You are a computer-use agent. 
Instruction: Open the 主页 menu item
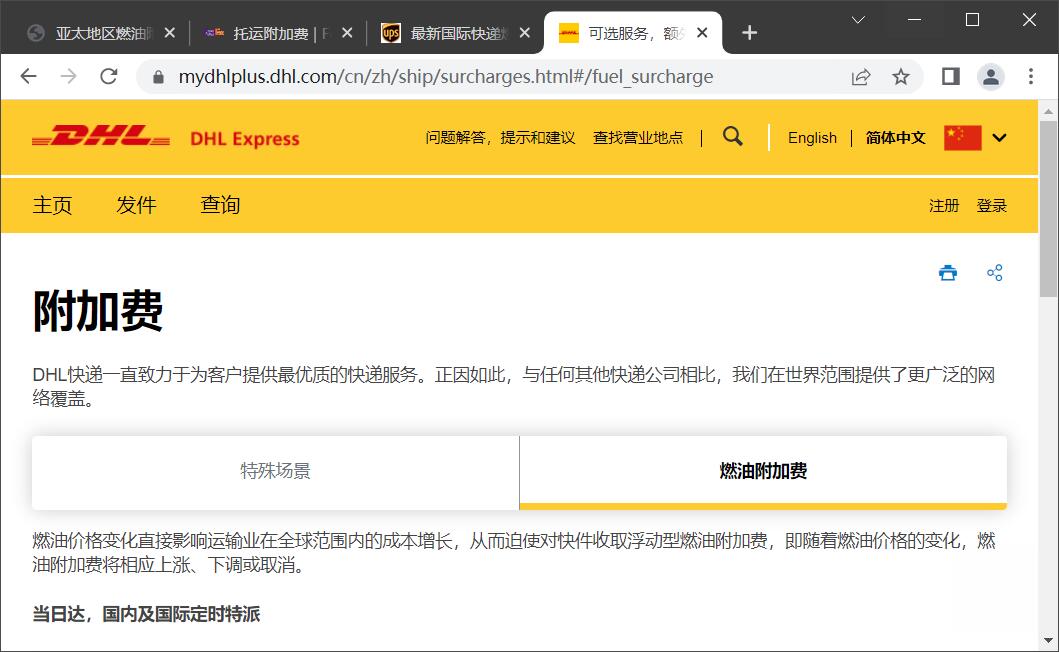coord(52,205)
